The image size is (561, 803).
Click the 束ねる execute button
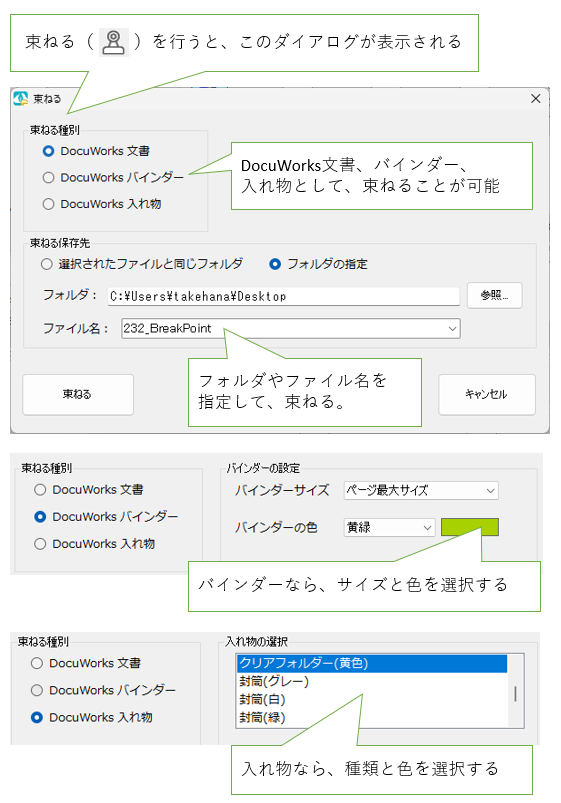(78, 394)
